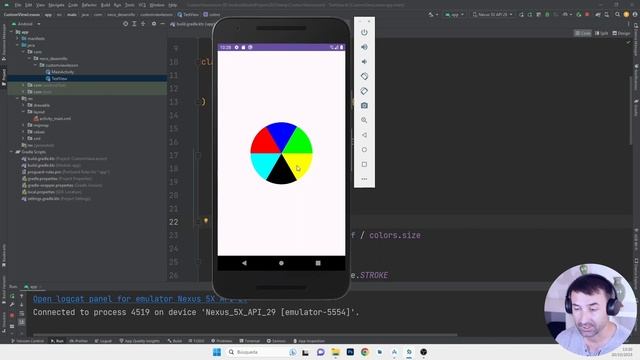Click the green pie segment in emulator
The image size is (640, 360).
click(x=300, y=143)
